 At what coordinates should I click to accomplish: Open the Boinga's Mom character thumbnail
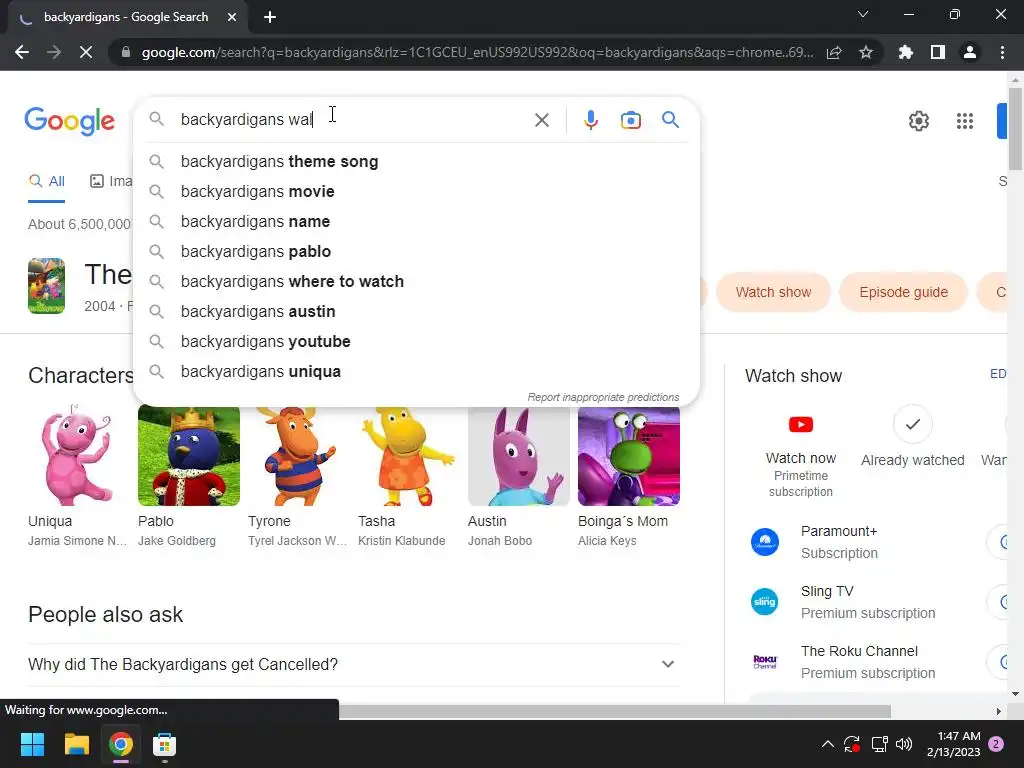coord(628,455)
